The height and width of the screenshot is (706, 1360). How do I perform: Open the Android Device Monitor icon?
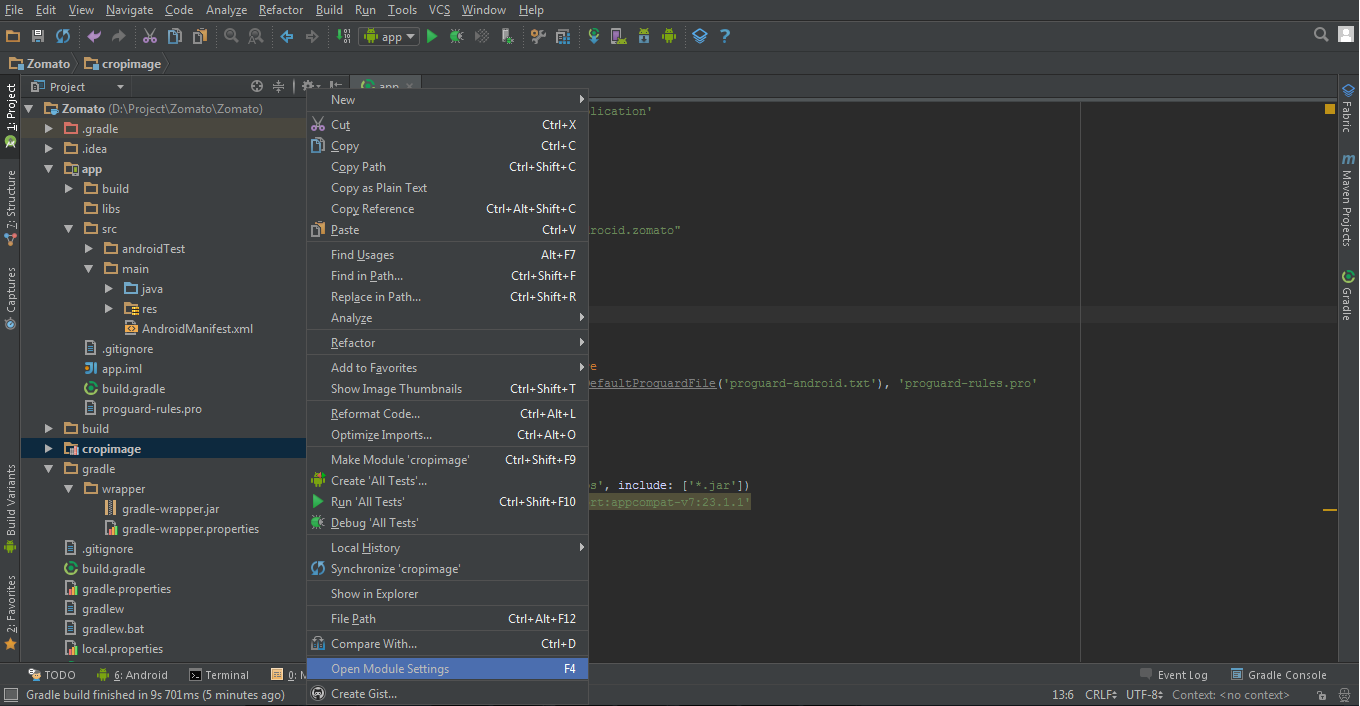coord(669,36)
